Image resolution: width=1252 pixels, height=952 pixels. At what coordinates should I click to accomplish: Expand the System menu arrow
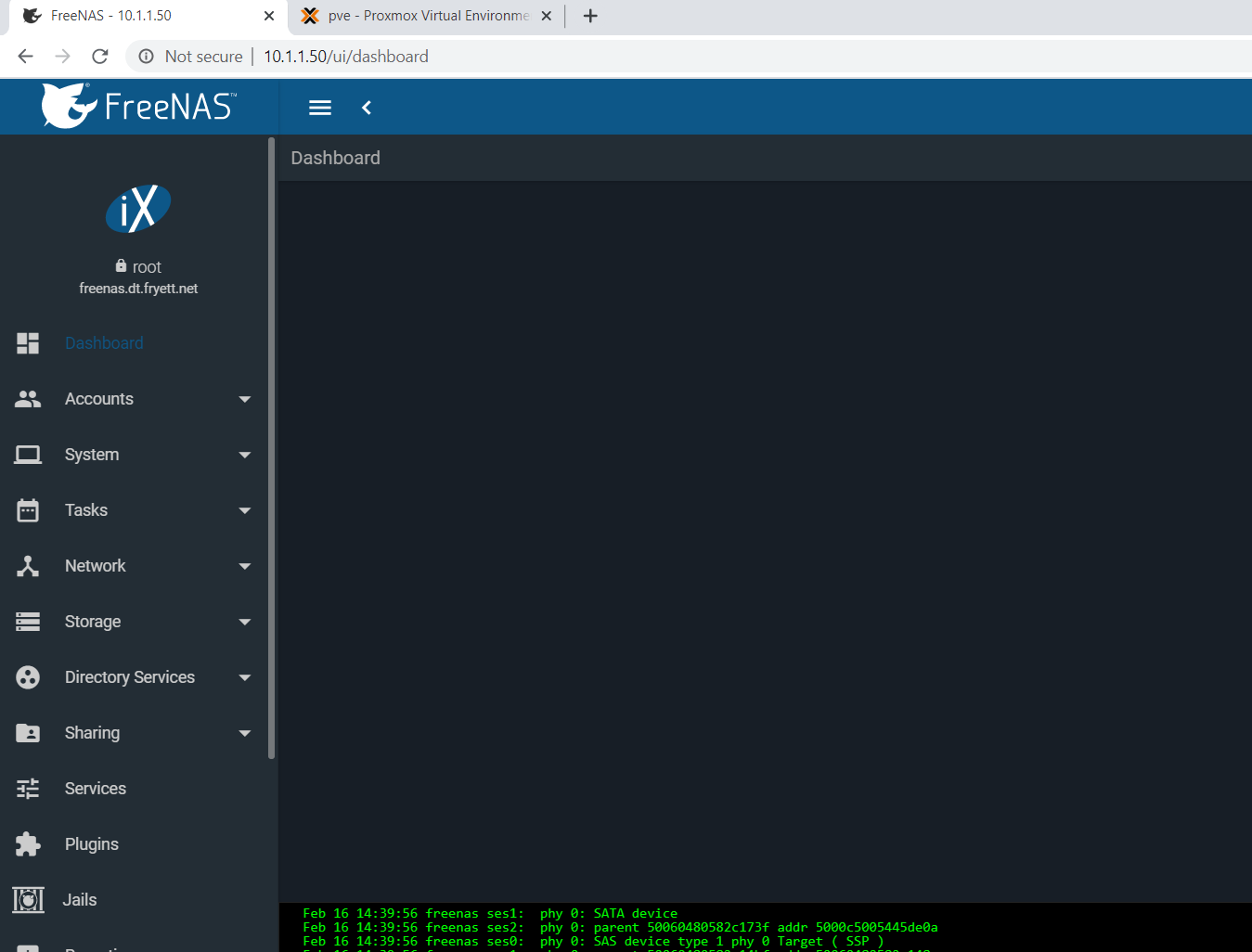coord(245,455)
